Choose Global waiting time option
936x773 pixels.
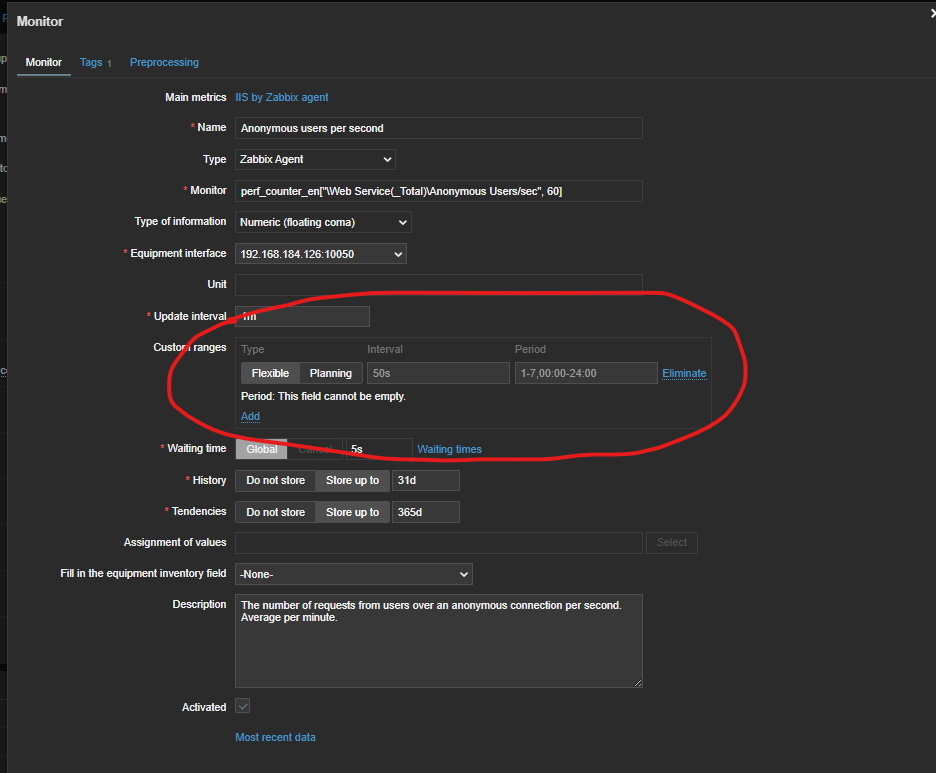[x=262, y=449]
